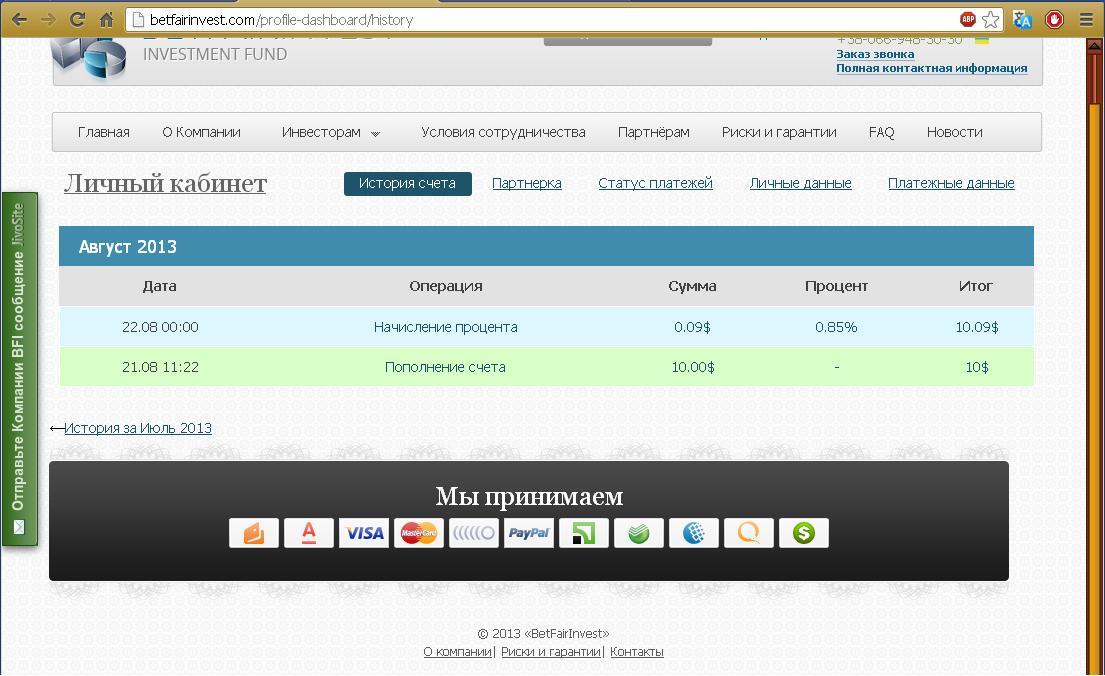Click the Сумма column header
The height and width of the screenshot is (676, 1105).
point(692,286)
